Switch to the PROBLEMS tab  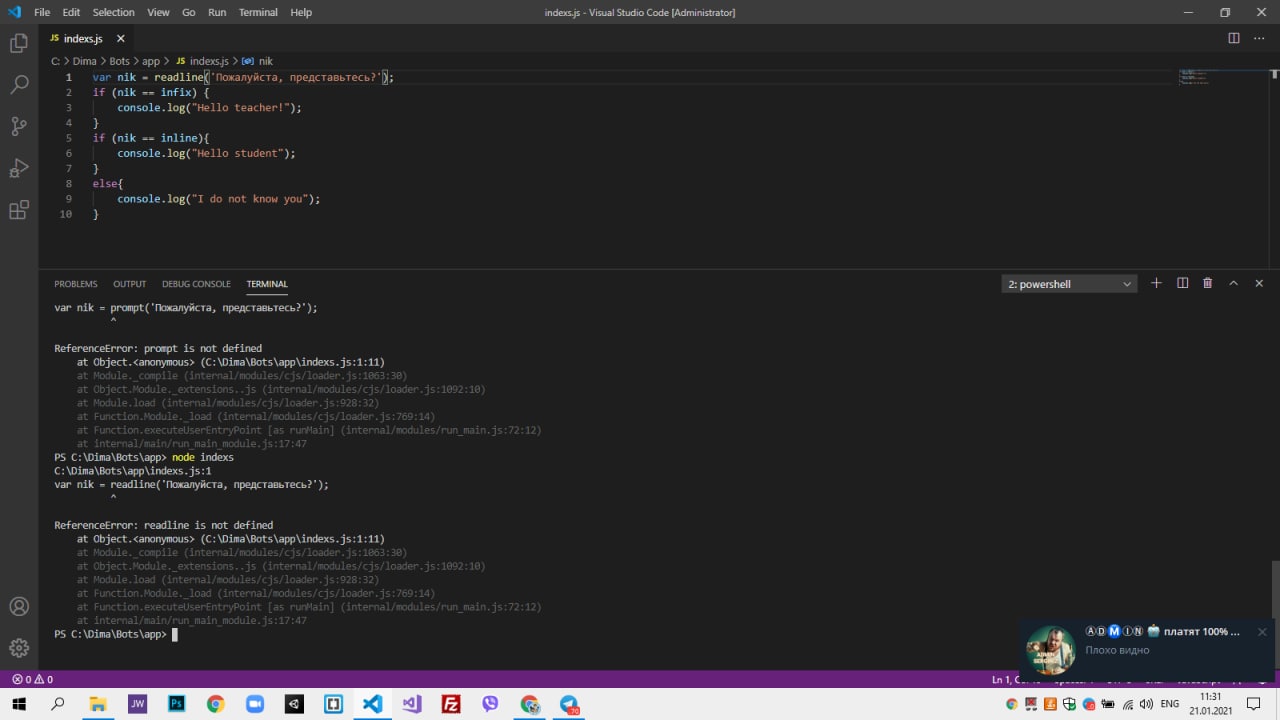click(x=76, y=284)
